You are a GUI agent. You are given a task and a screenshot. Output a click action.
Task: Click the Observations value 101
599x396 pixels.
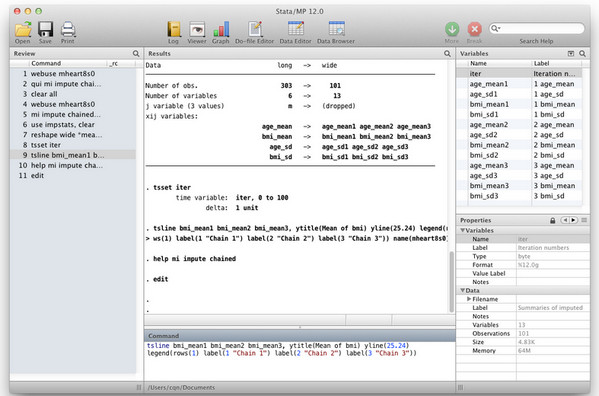[553, 333]
